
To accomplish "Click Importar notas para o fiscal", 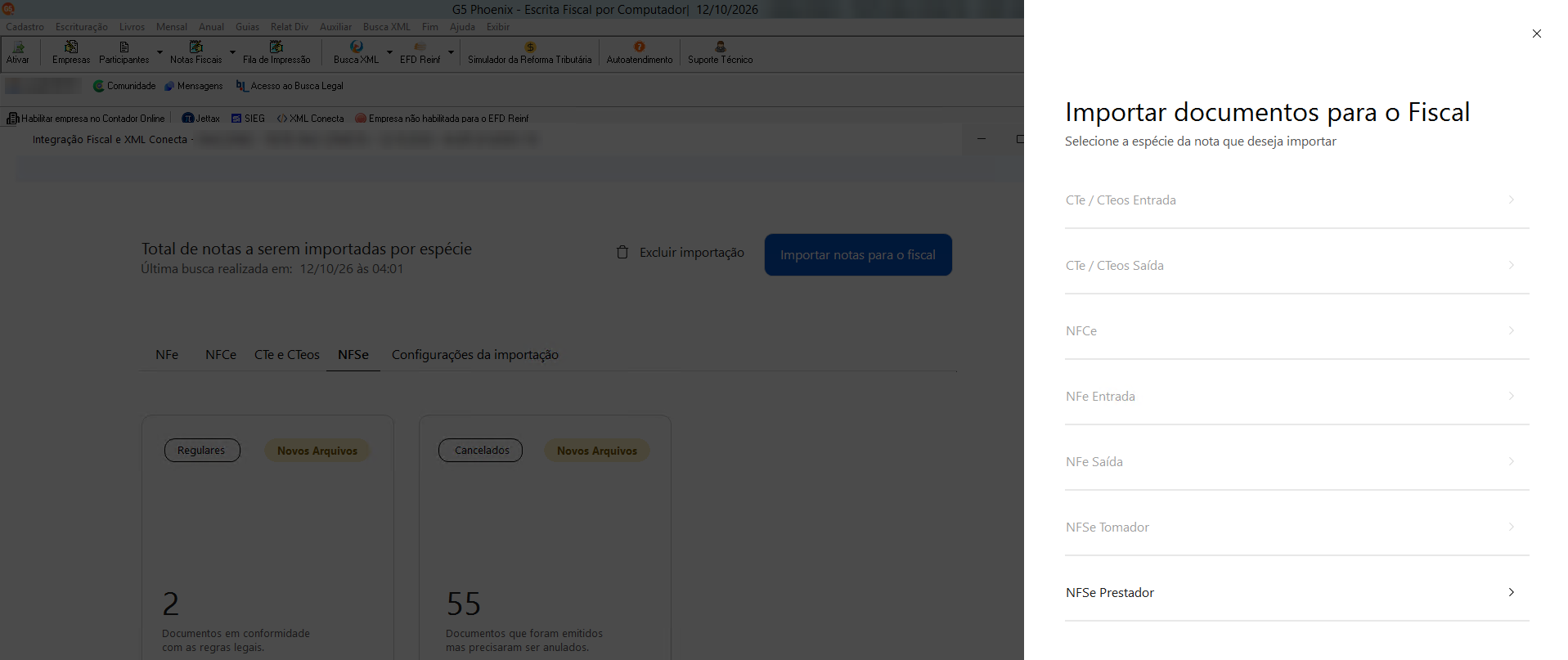I will tap(858, 255).
